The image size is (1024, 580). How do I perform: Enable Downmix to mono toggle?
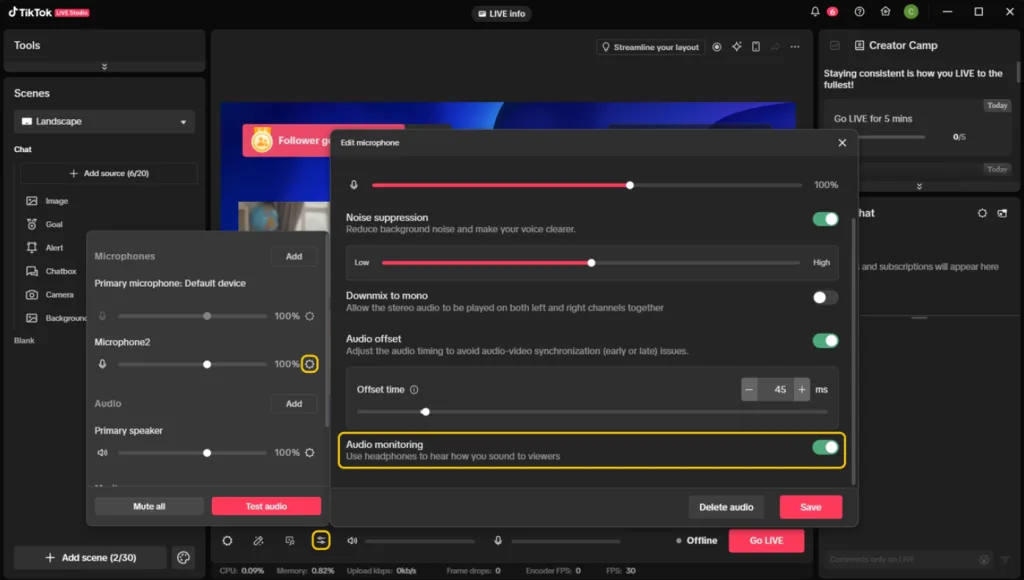tap(825, 297)
